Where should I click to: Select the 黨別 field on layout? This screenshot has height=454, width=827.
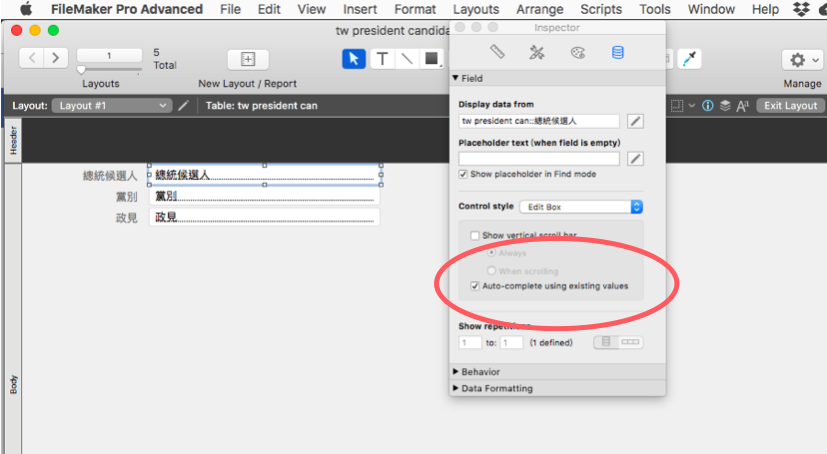tap(265, 196)
